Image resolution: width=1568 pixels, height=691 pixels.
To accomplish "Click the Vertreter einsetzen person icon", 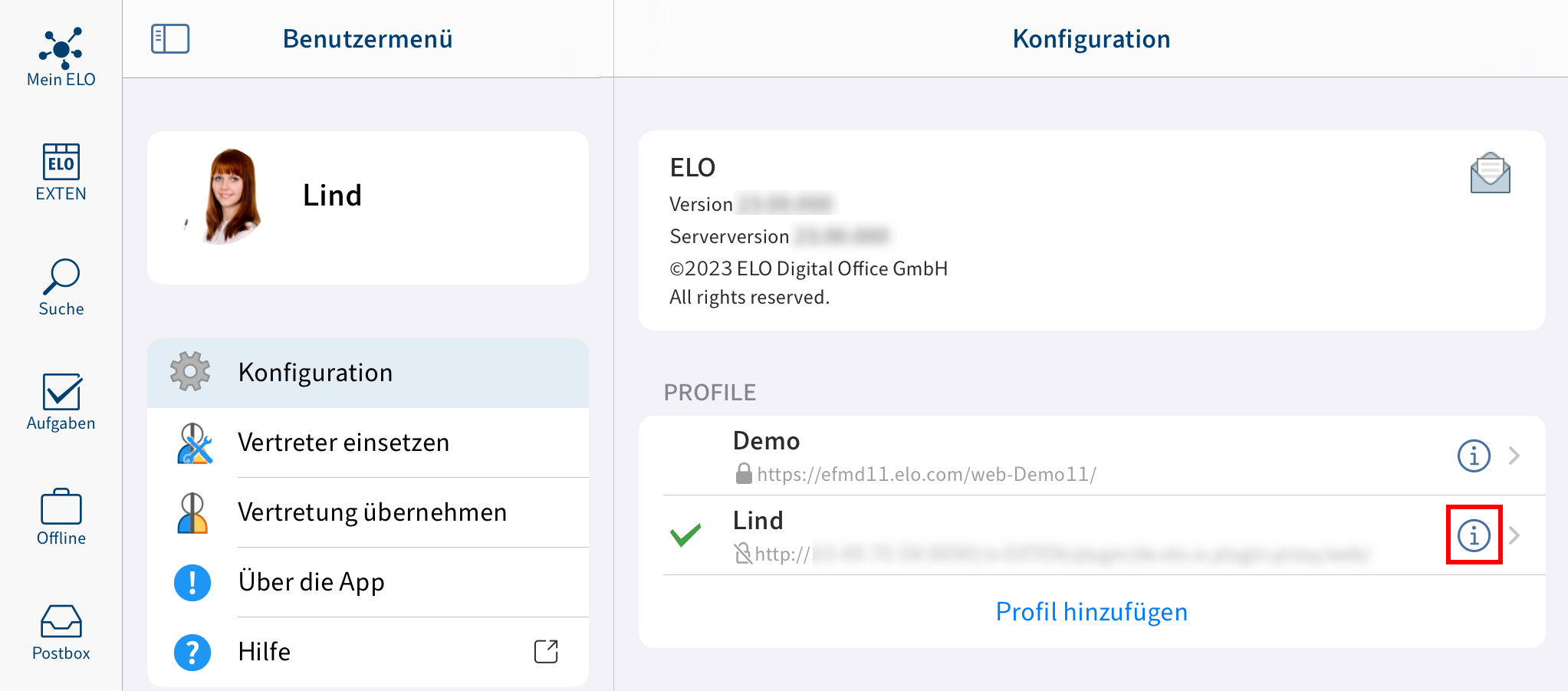I will [194, 443].
